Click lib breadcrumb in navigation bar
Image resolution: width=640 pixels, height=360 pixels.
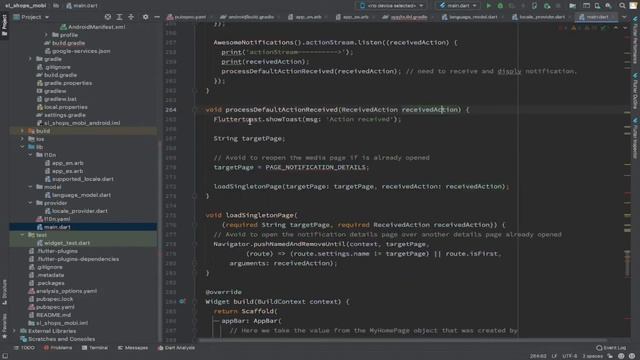(x=56, y=6)
